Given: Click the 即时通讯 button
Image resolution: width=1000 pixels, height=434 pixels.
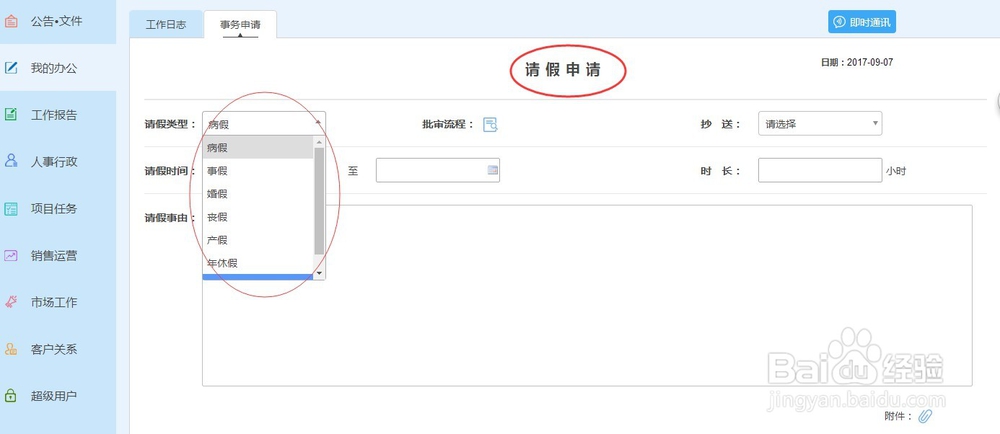Looking at the screenshot, I should (x=862, y=22).
